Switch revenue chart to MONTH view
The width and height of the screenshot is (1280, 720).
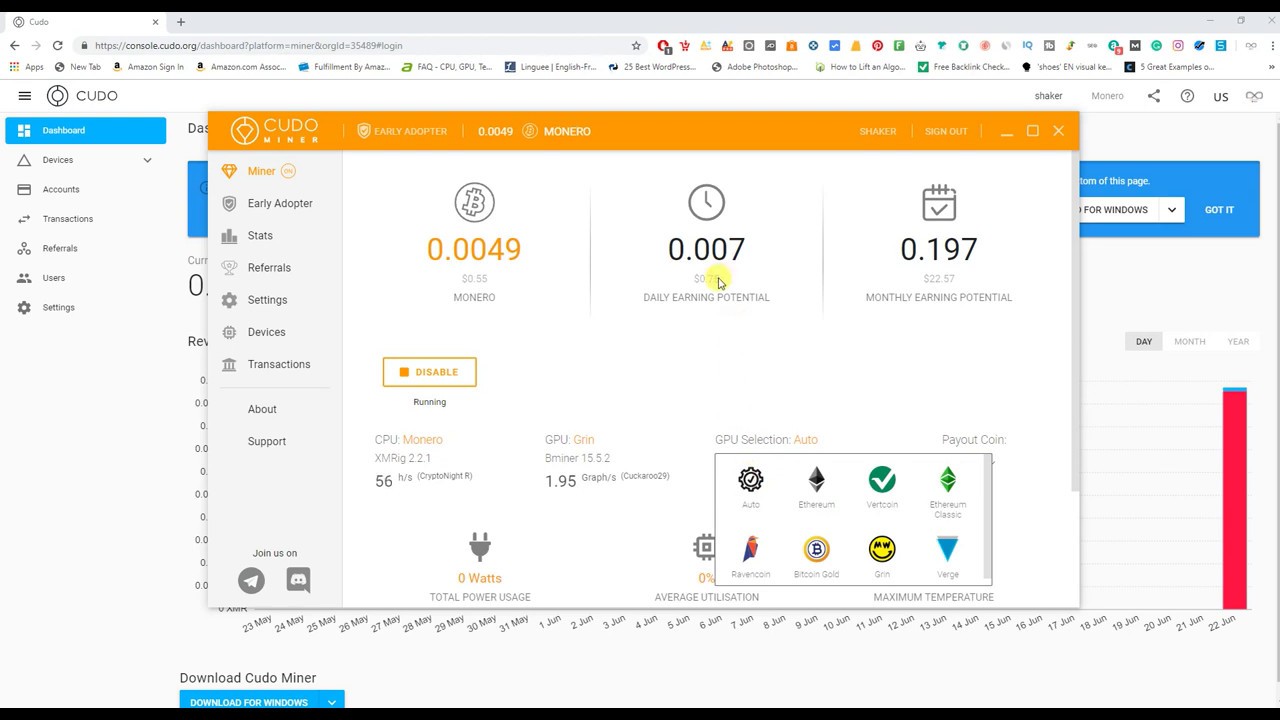click(1189, 341)
